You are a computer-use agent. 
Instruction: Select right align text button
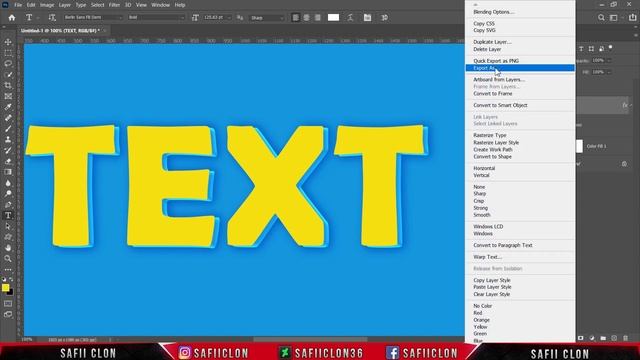[318, 18]
